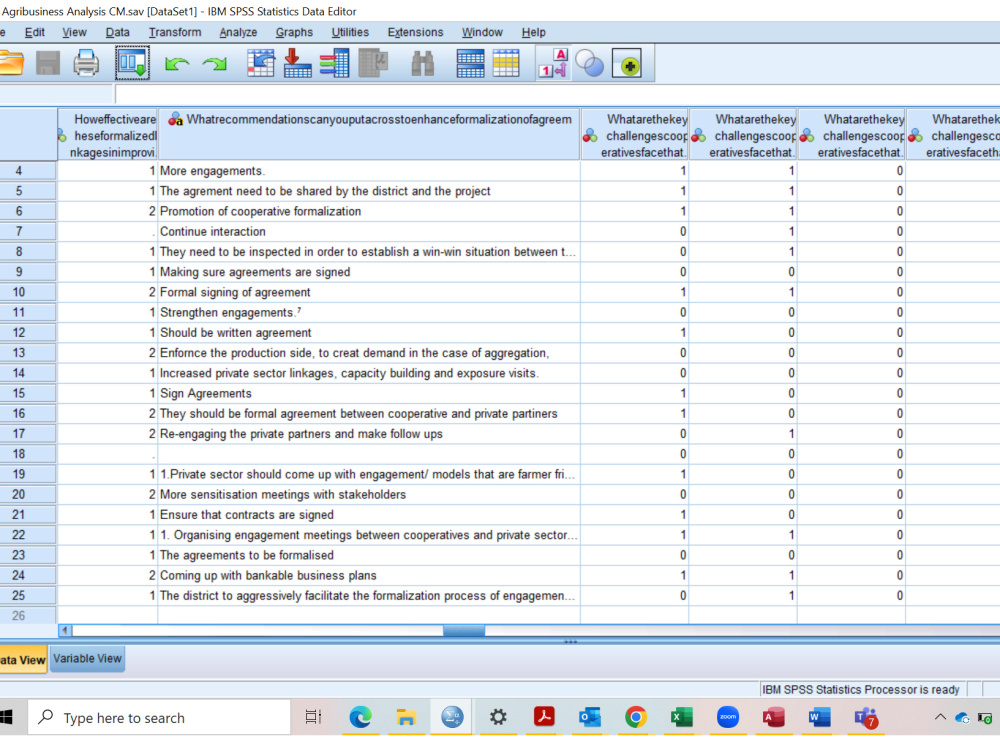
Task: Open the Extensions menu
Action: pyautogui.click(x=415, y=32)
